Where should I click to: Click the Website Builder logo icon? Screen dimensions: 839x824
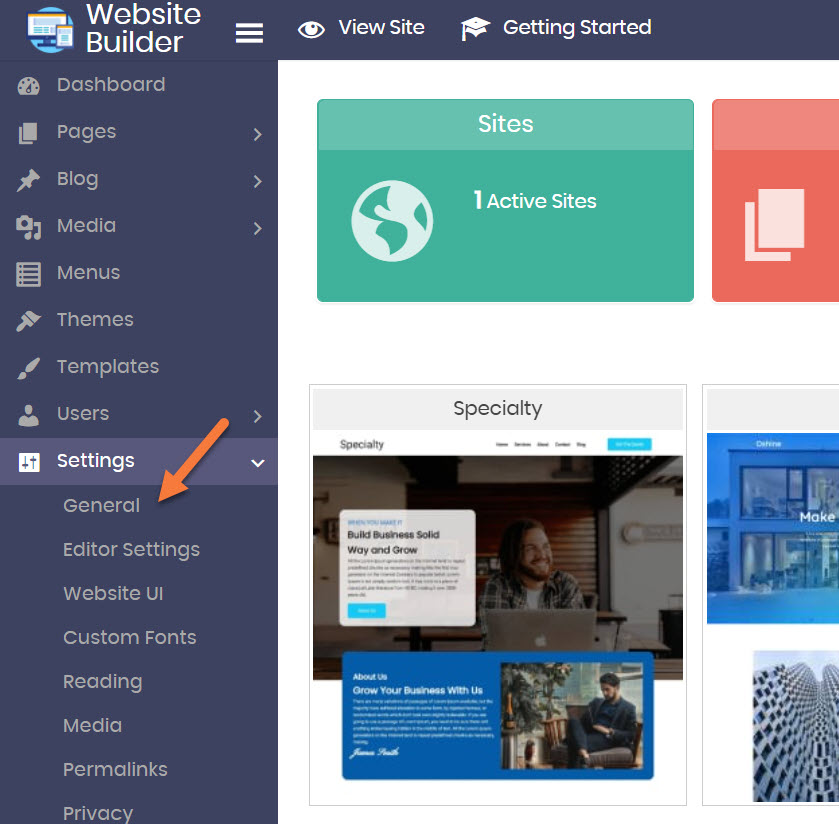tap(50, 30)
